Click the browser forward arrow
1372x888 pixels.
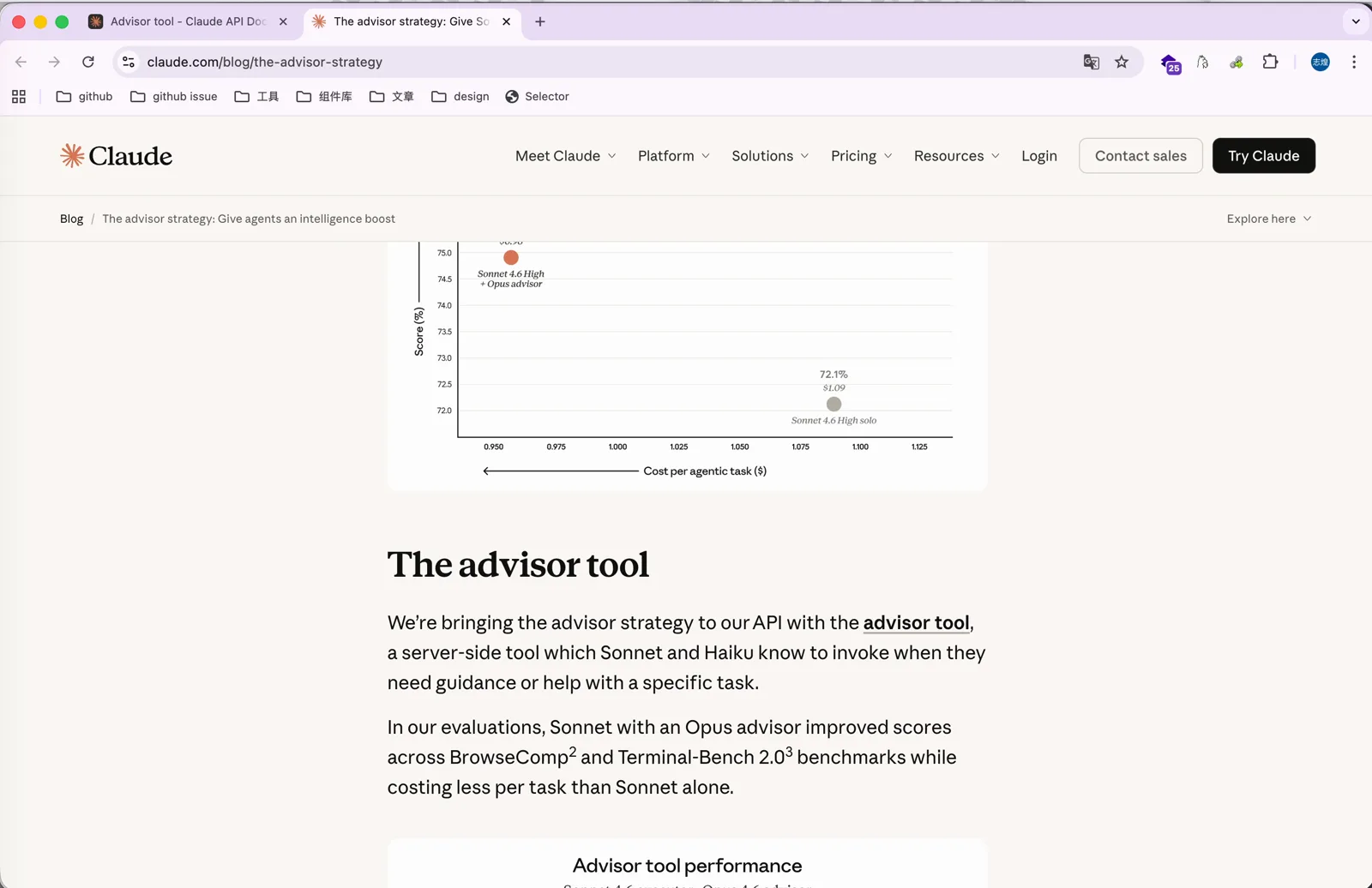click(x=54, y=62)
